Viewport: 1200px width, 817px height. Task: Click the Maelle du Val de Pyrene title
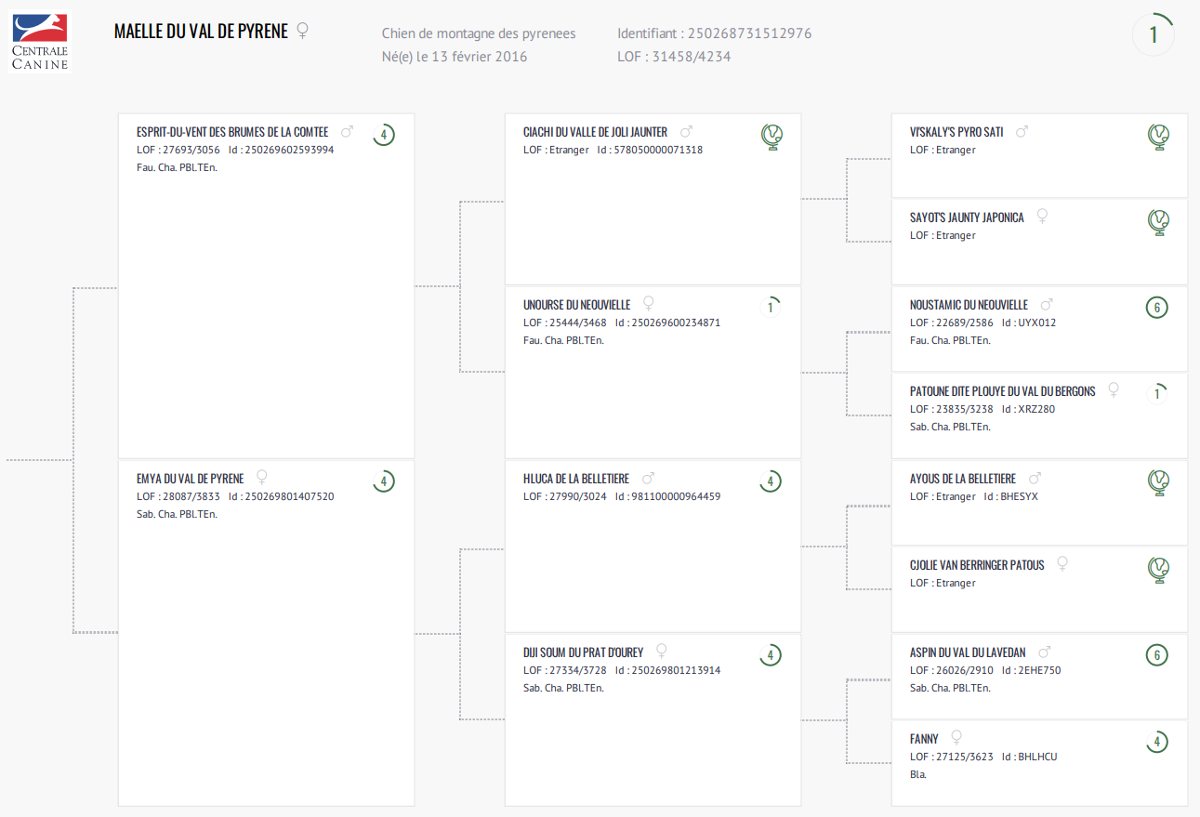[x=201, y=32]
